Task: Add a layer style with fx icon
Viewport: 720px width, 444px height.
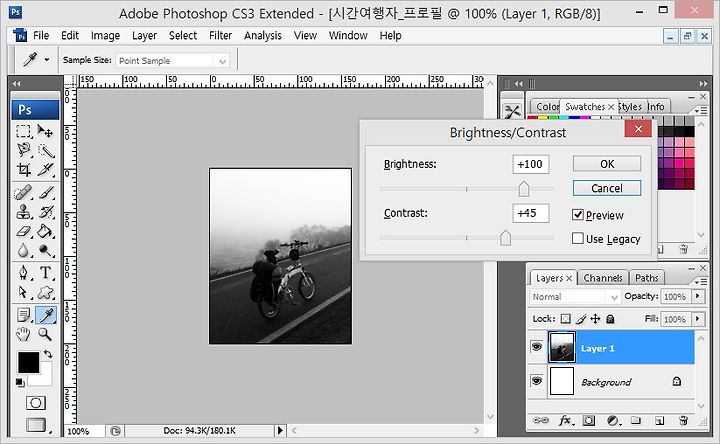Action: (x=565, y=420)
